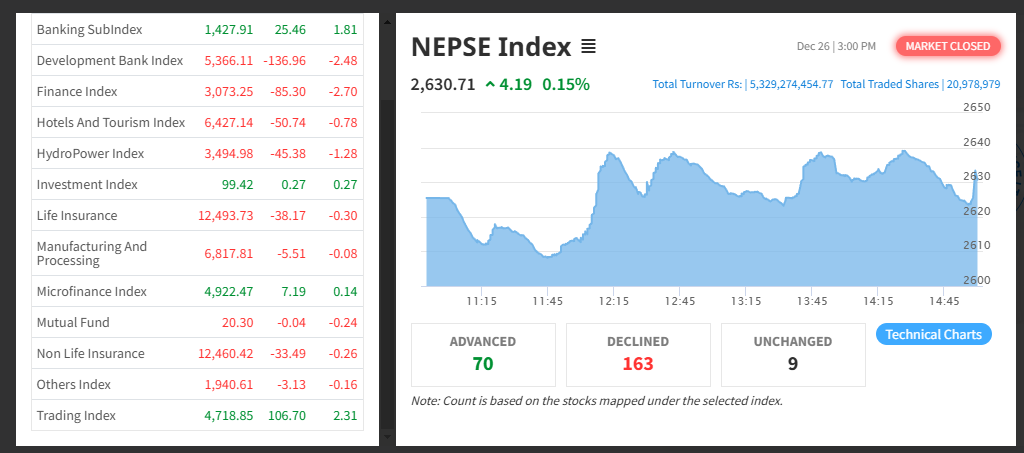The image size is (1024, 453).
Task: Click the scrollbar track beside the index table
Action: point(387,228)
